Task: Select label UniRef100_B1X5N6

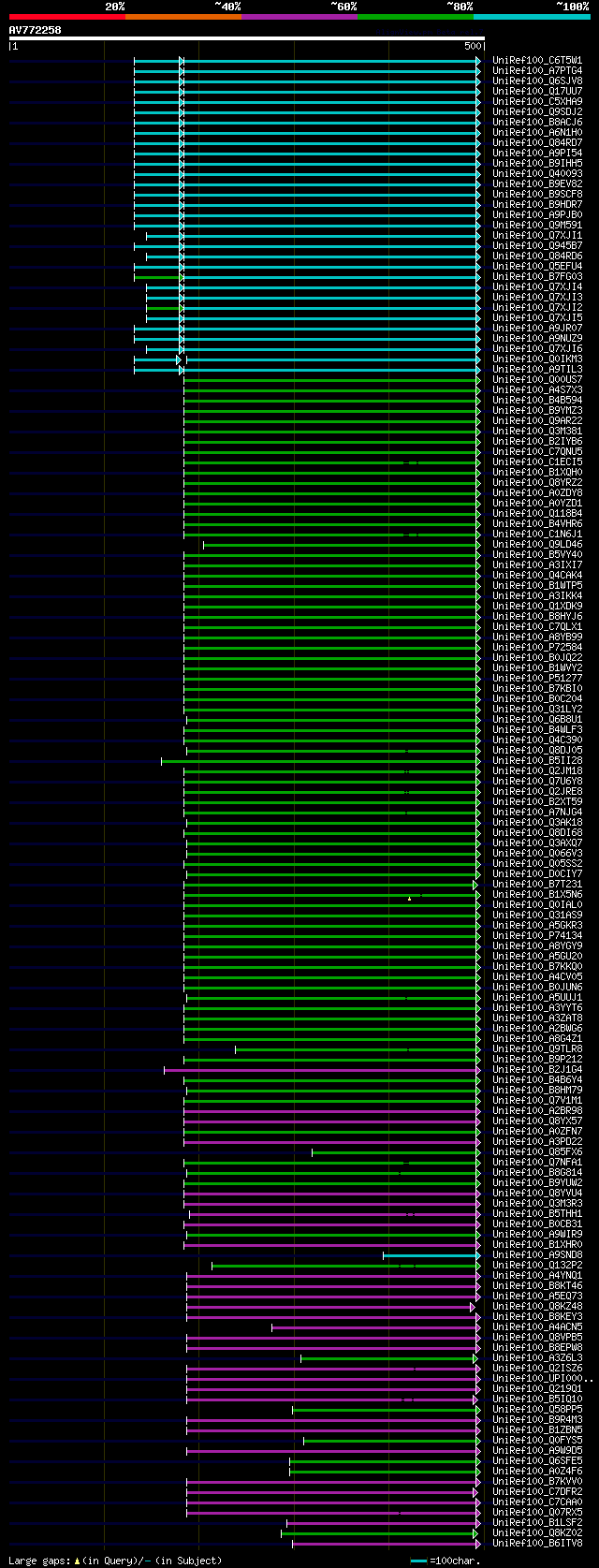Action: pyautogui.click(x=537, y=894)
